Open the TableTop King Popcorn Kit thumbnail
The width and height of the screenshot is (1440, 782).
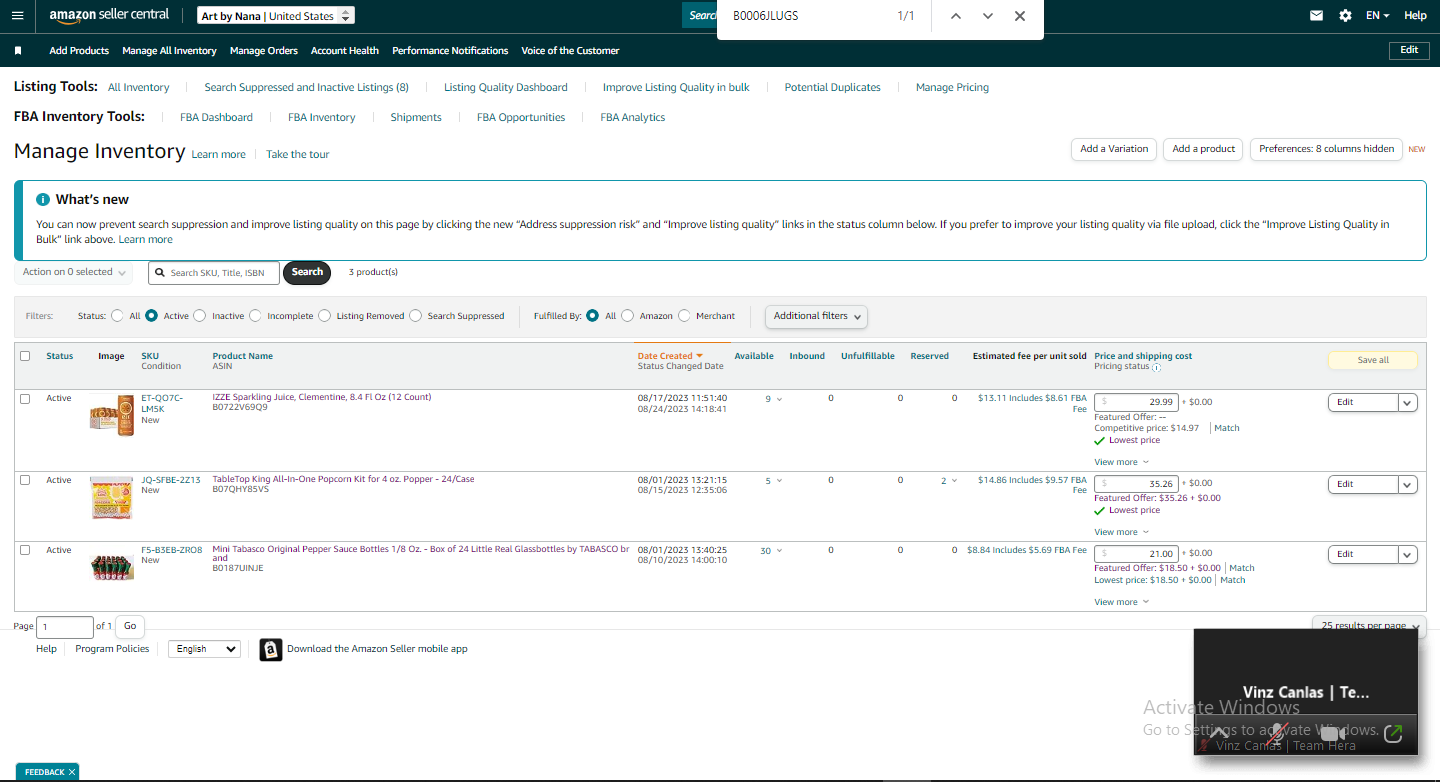111,497
